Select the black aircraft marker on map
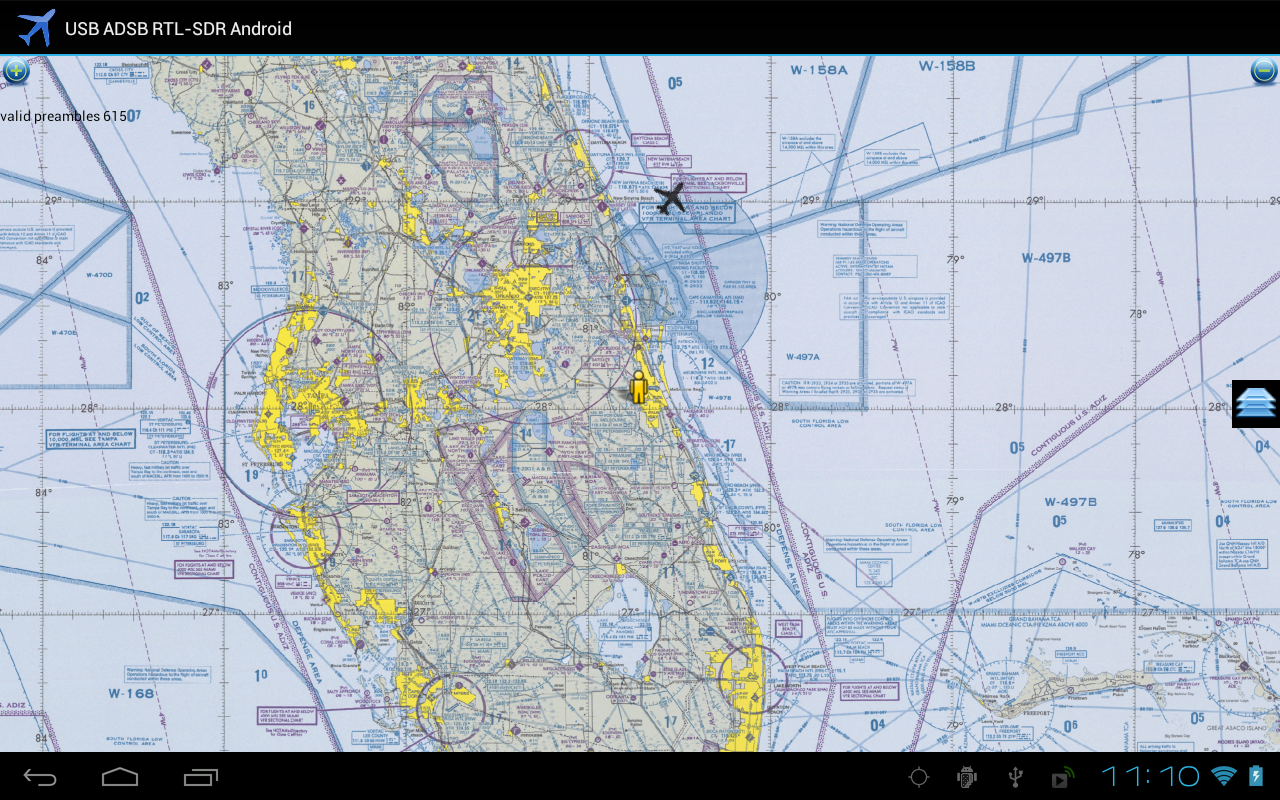Screen dimensions: 1280x800 tap(672, 198)
